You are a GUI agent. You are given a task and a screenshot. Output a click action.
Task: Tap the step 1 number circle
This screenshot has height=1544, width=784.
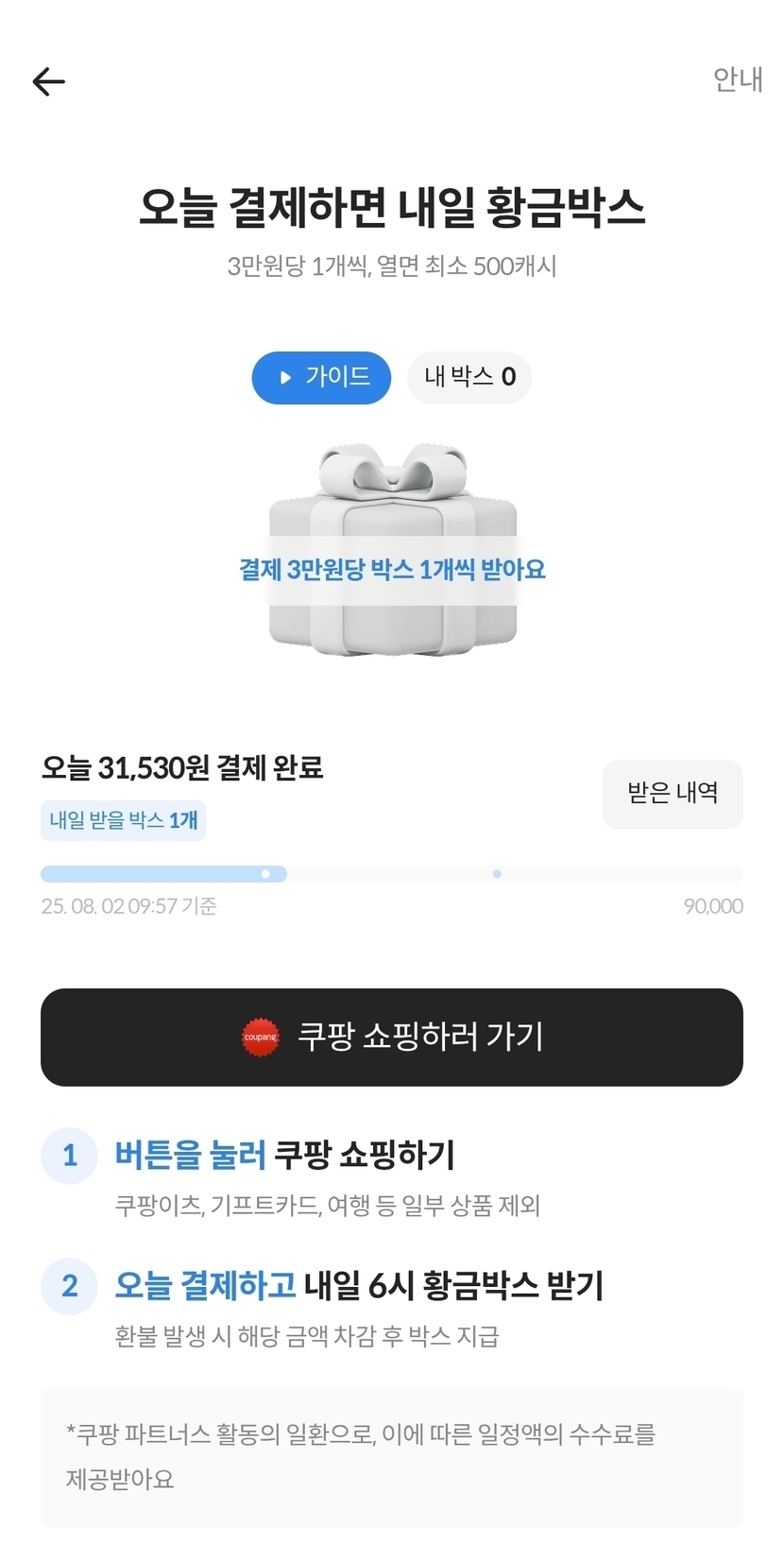pyautogui.click(x=69, y=1155)
